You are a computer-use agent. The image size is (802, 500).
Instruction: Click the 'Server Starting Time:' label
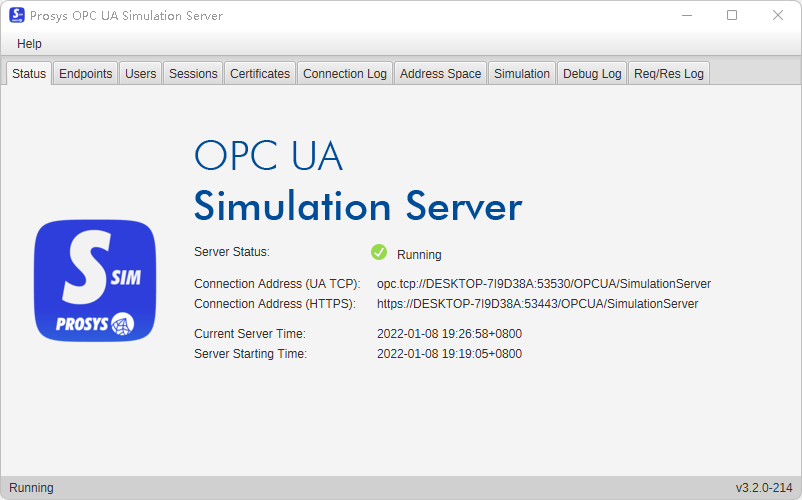click(250, 354)
